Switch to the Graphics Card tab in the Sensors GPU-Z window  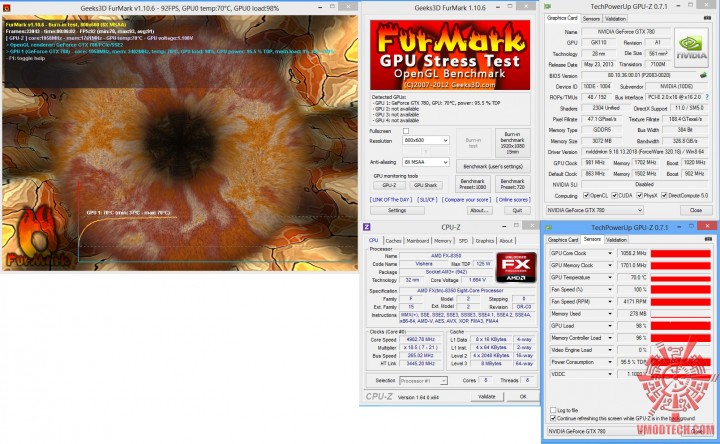click(563, 240)
